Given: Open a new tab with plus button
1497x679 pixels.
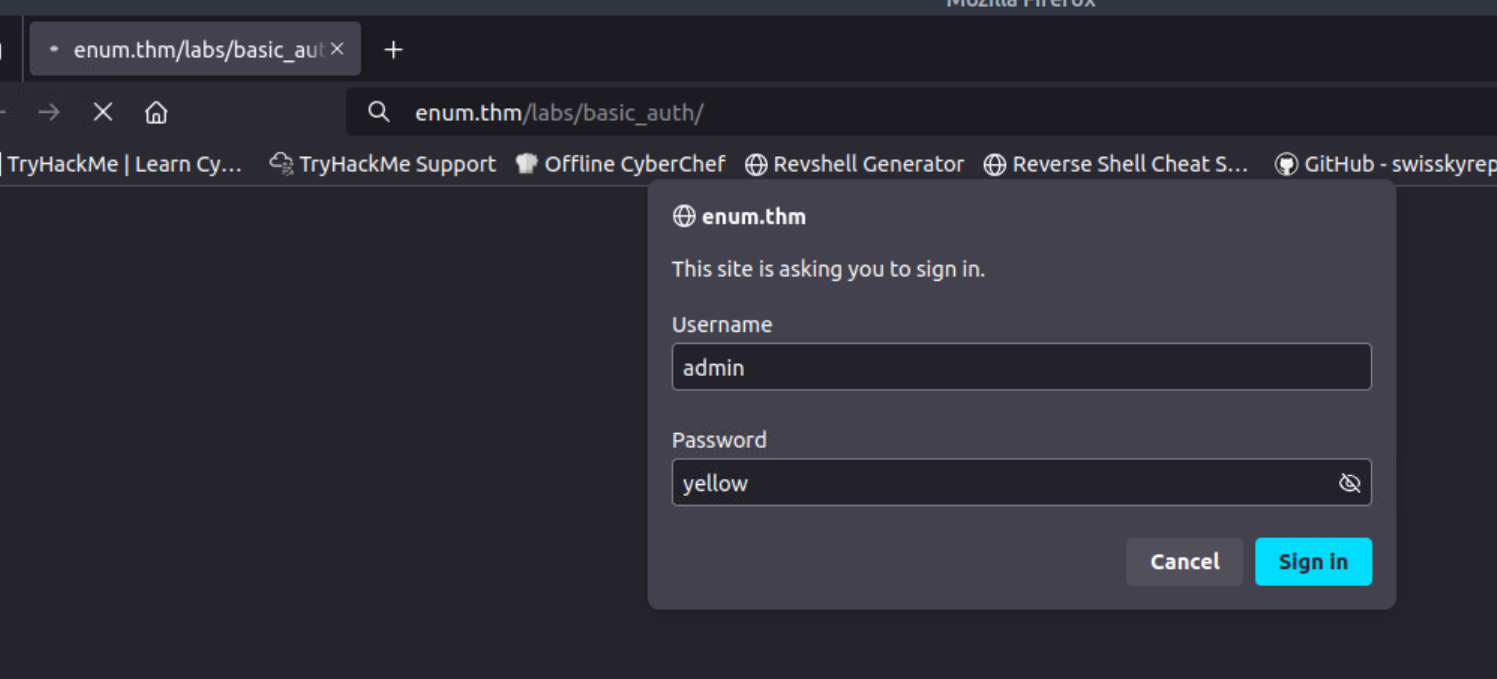Looking at the screenshot, I should [x=393, y=50].
